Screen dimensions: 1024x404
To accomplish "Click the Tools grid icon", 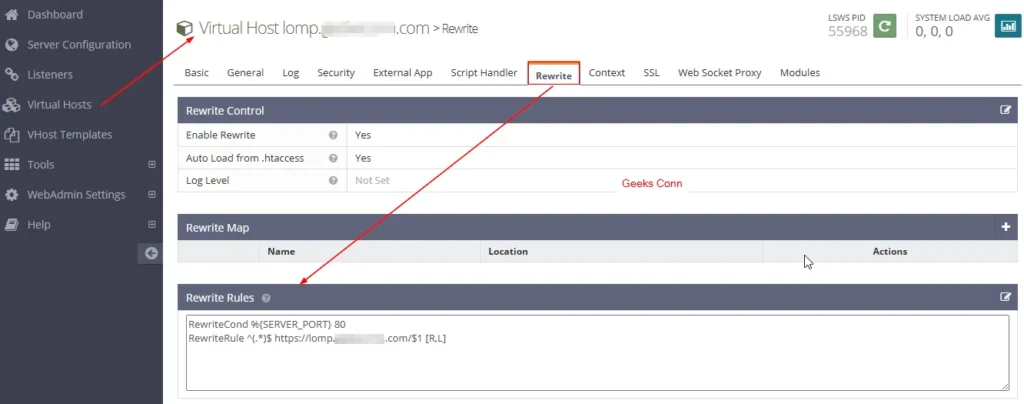I will (11, 164).
